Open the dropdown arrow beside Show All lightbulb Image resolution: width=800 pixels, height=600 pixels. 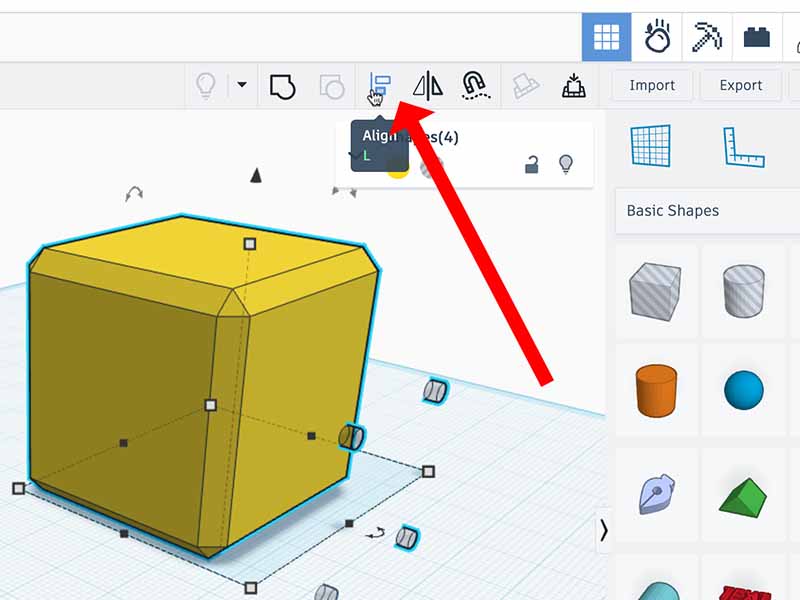[x=242, y=86]
